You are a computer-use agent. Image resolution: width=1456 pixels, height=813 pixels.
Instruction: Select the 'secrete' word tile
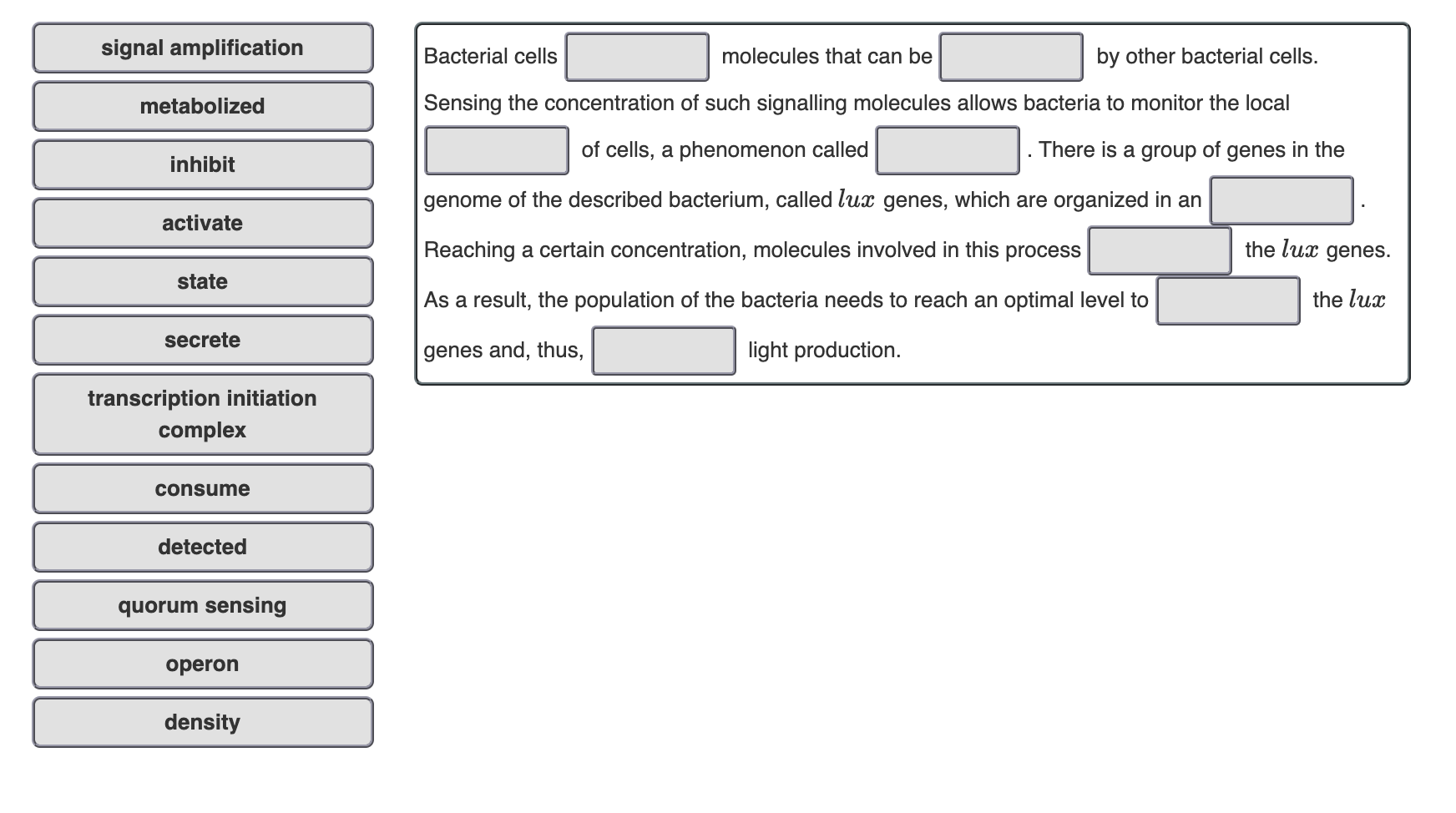pos(202,340)
